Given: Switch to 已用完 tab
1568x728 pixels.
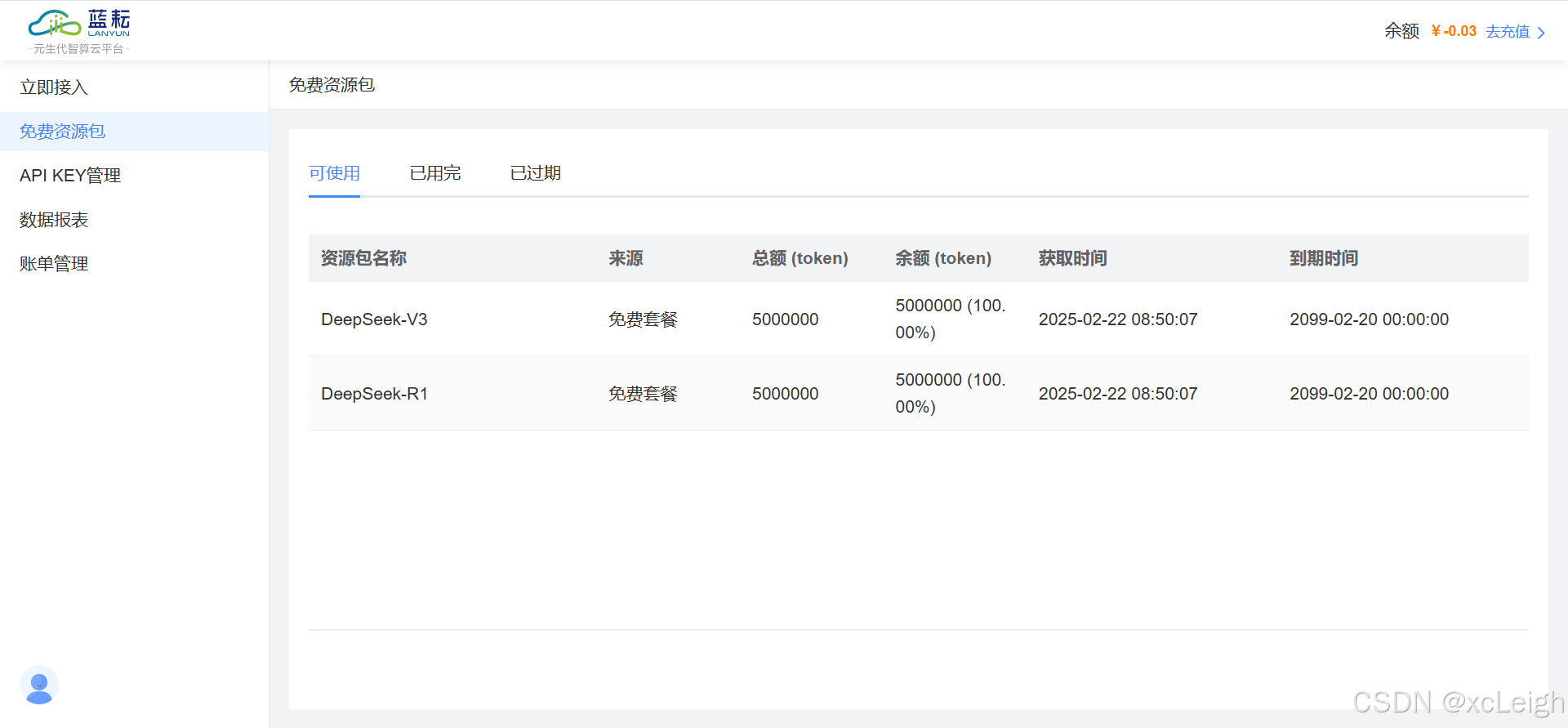Looking at the screenshot, I should click(435, 173).
